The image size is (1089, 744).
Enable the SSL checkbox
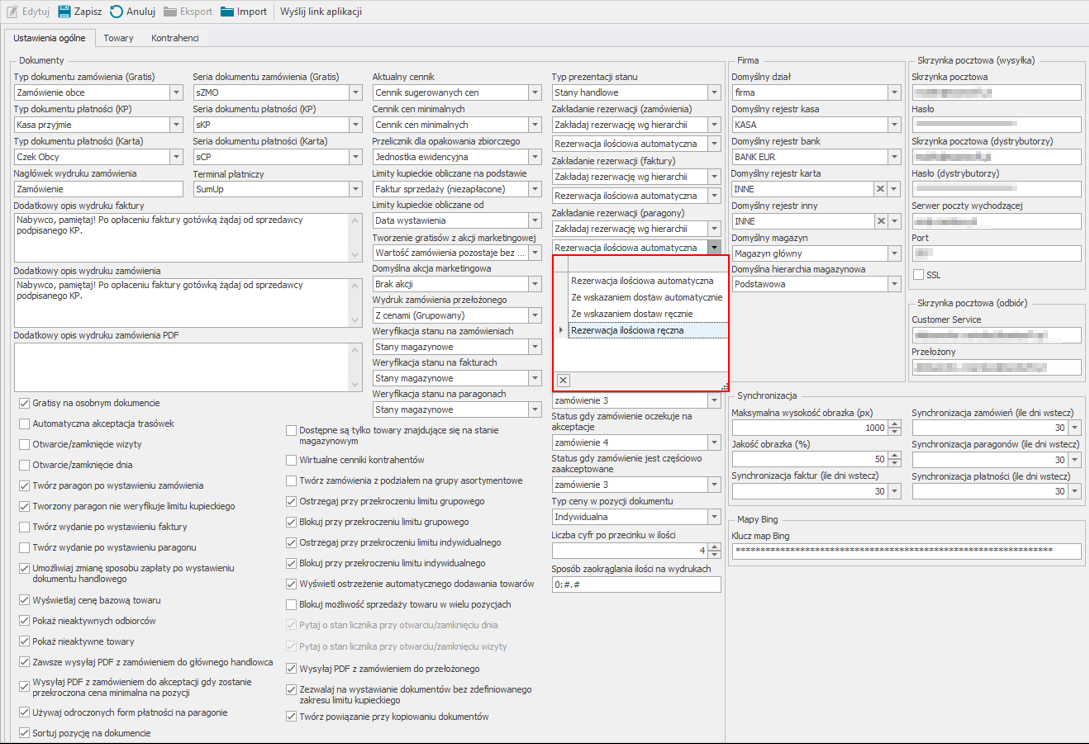[x=919, y=275]
